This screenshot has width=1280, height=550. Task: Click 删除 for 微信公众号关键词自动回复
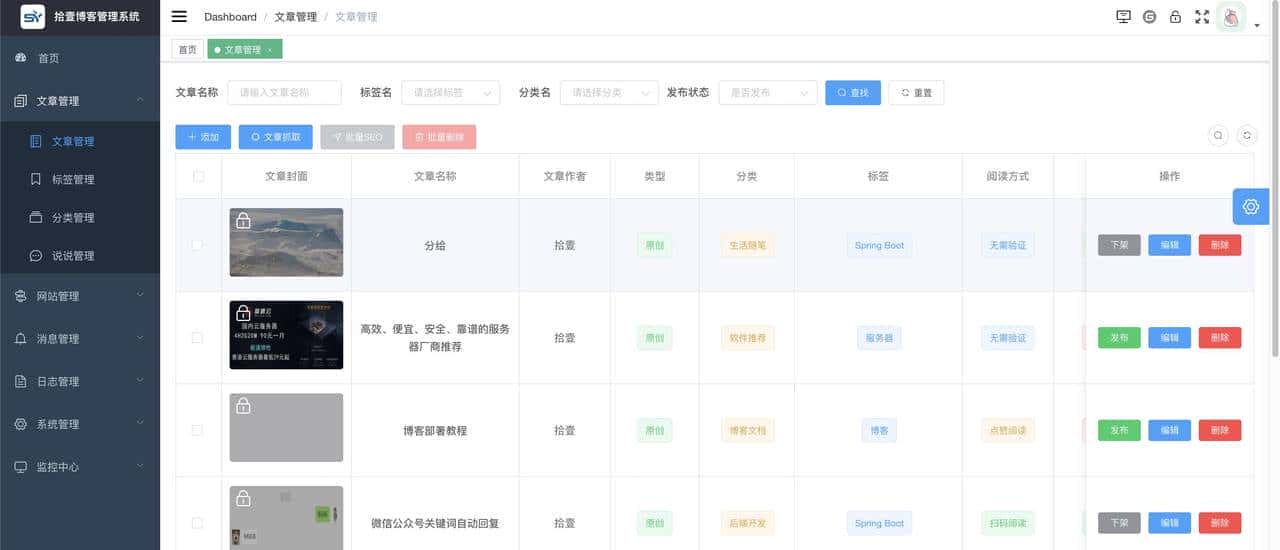1220,523
